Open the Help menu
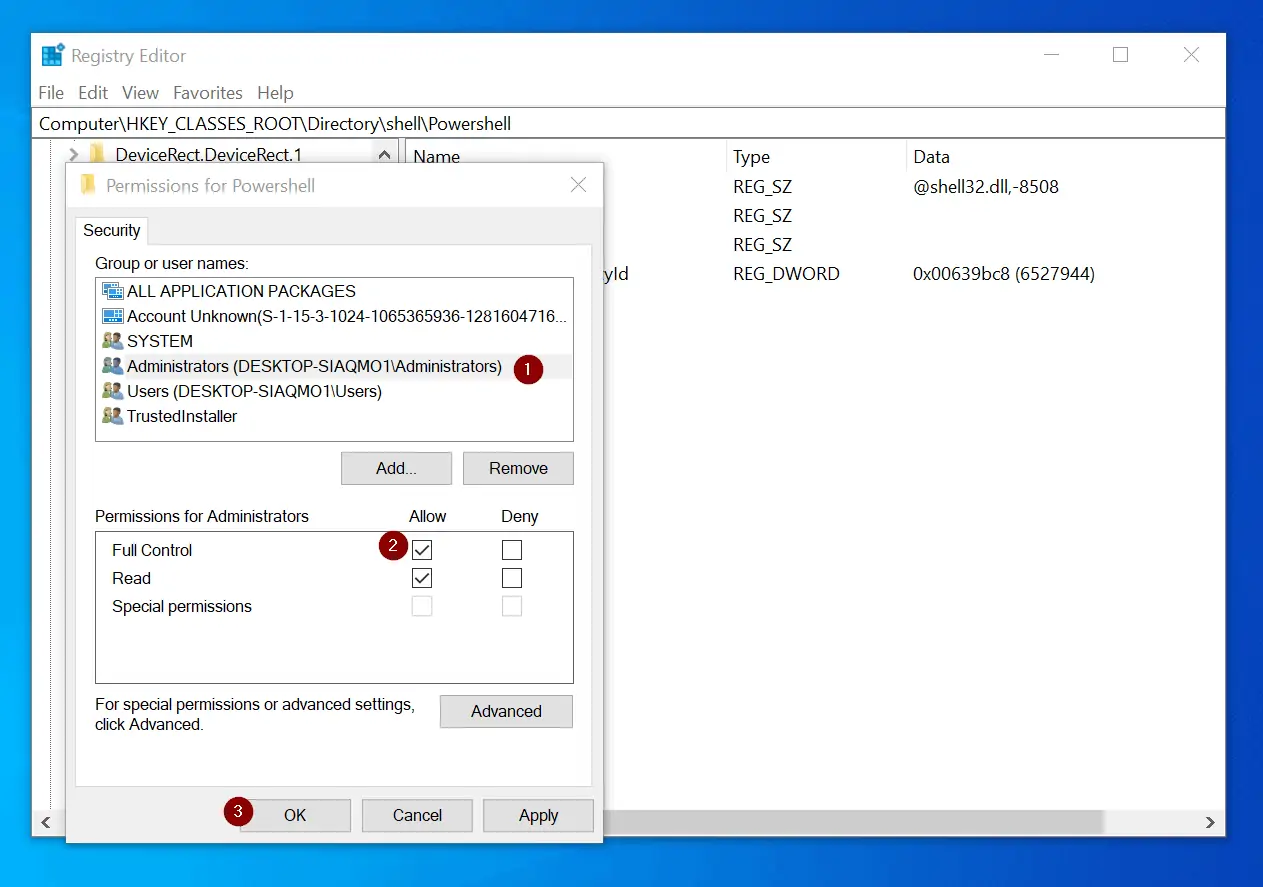 point(275,93)
